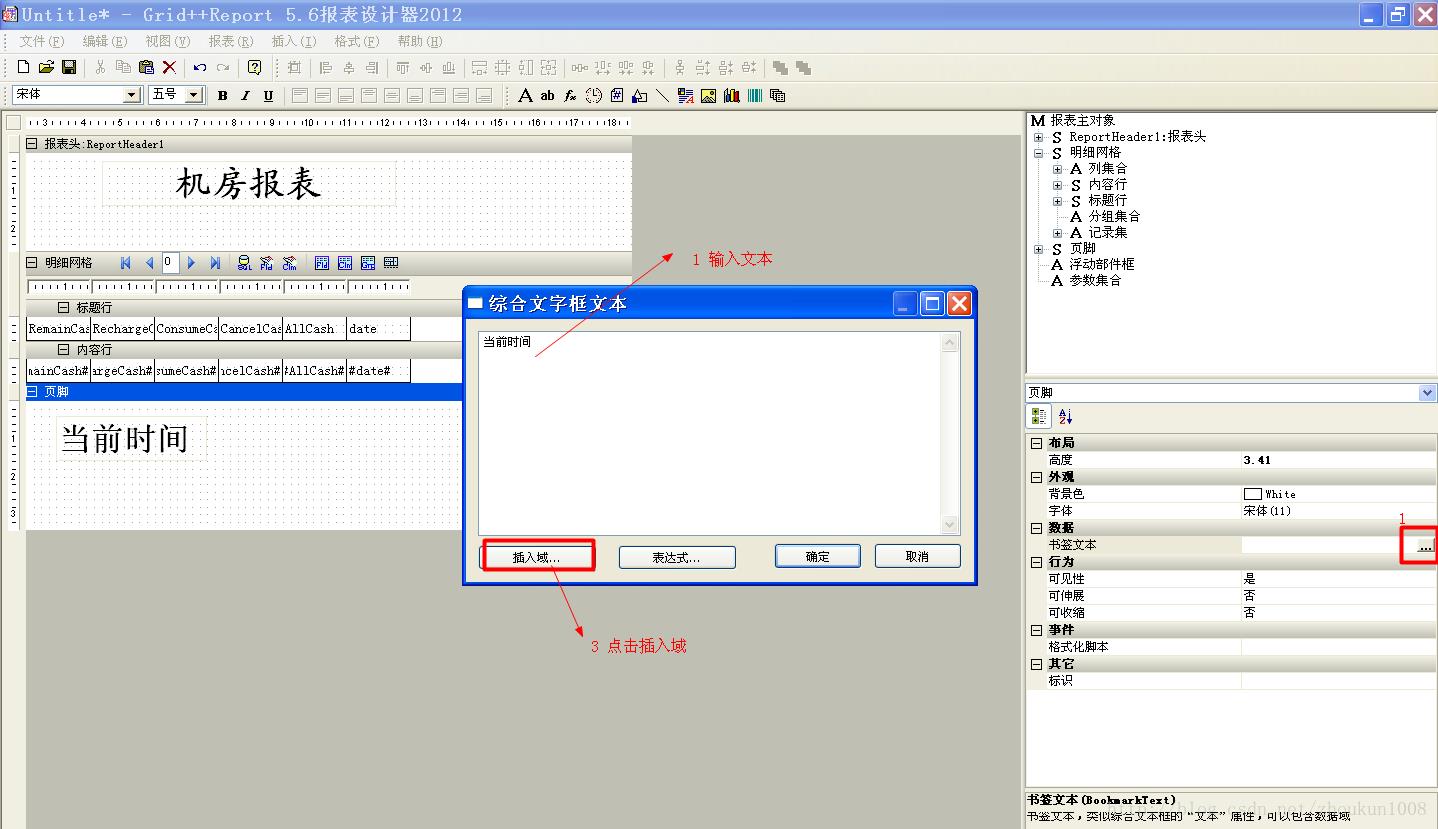The image size is (1438, 829).
Task: Collapse the 行为 property category
Action: [x=1037, y=562]
